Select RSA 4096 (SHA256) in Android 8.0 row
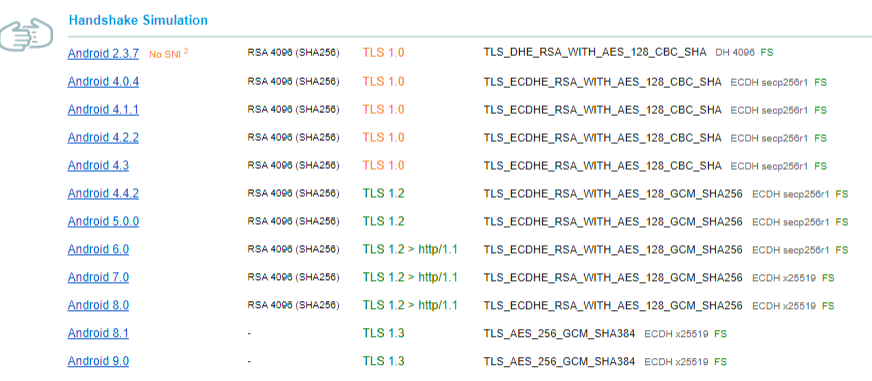The image size is (872, 381). (293, 305)
